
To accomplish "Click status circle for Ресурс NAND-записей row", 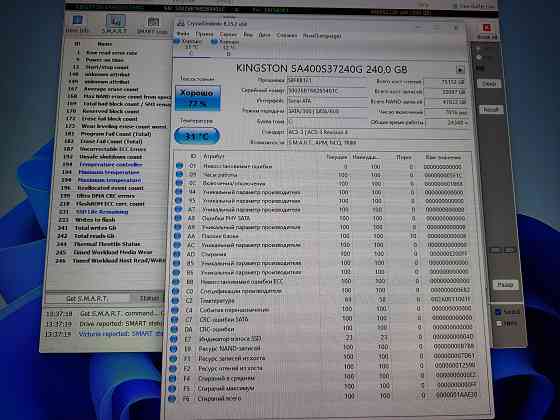I will [174, 349].
